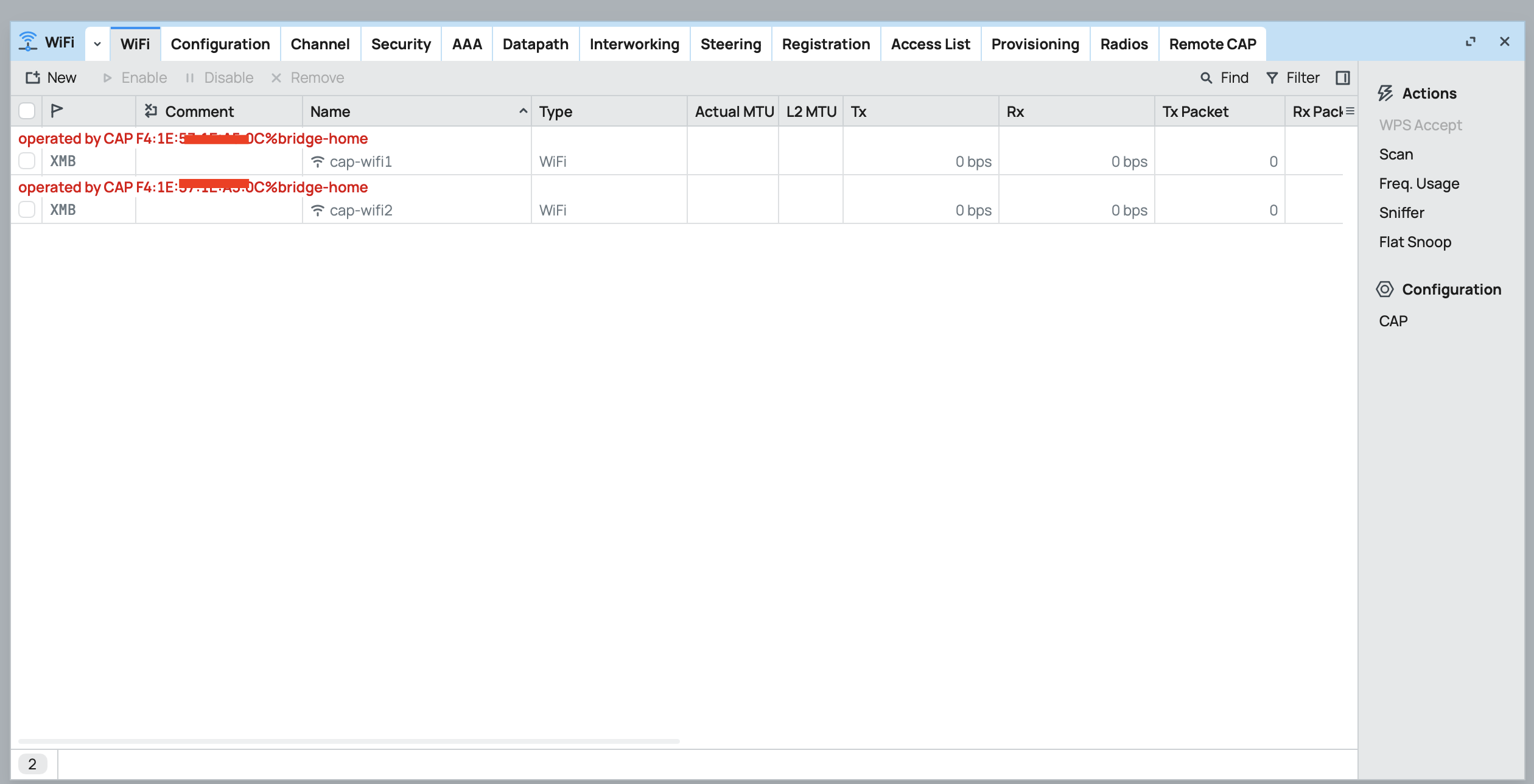Click the horizontal scrollbar at bottom
The width and height of the screenshot is (1534, 784).
pos(349,741)
